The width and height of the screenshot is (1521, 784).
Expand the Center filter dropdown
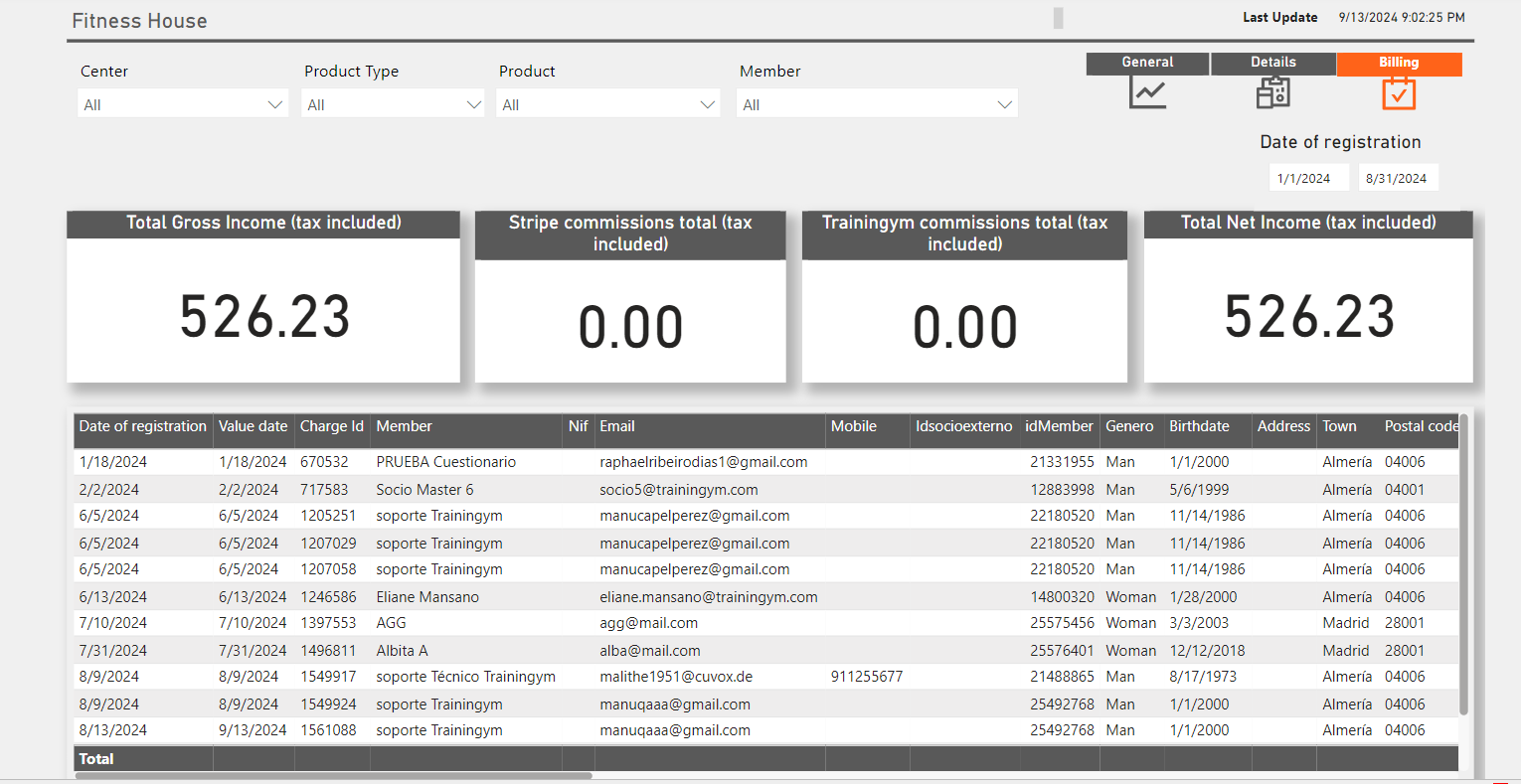click(183, 104)
